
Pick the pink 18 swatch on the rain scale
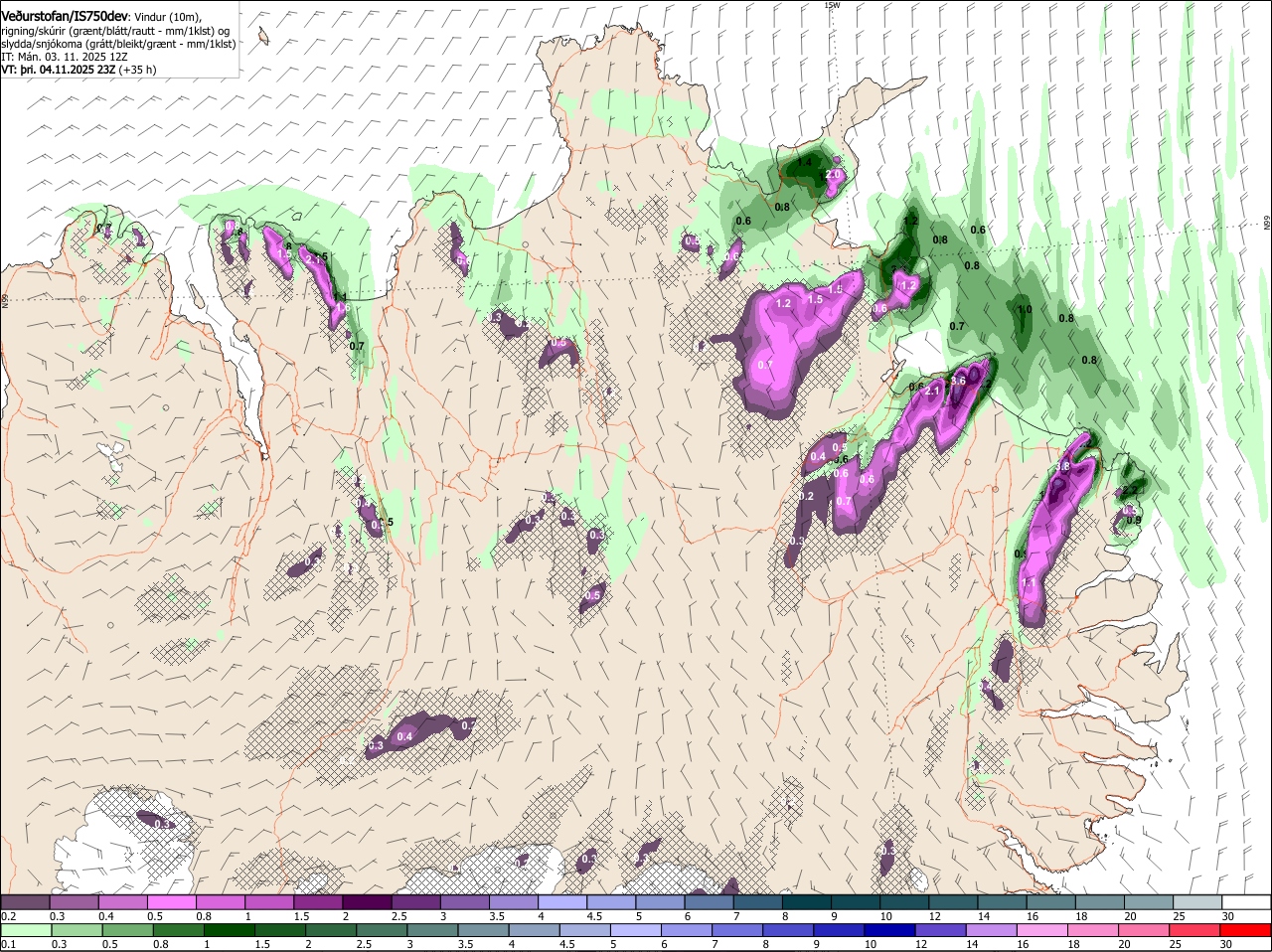point(1095,930)
